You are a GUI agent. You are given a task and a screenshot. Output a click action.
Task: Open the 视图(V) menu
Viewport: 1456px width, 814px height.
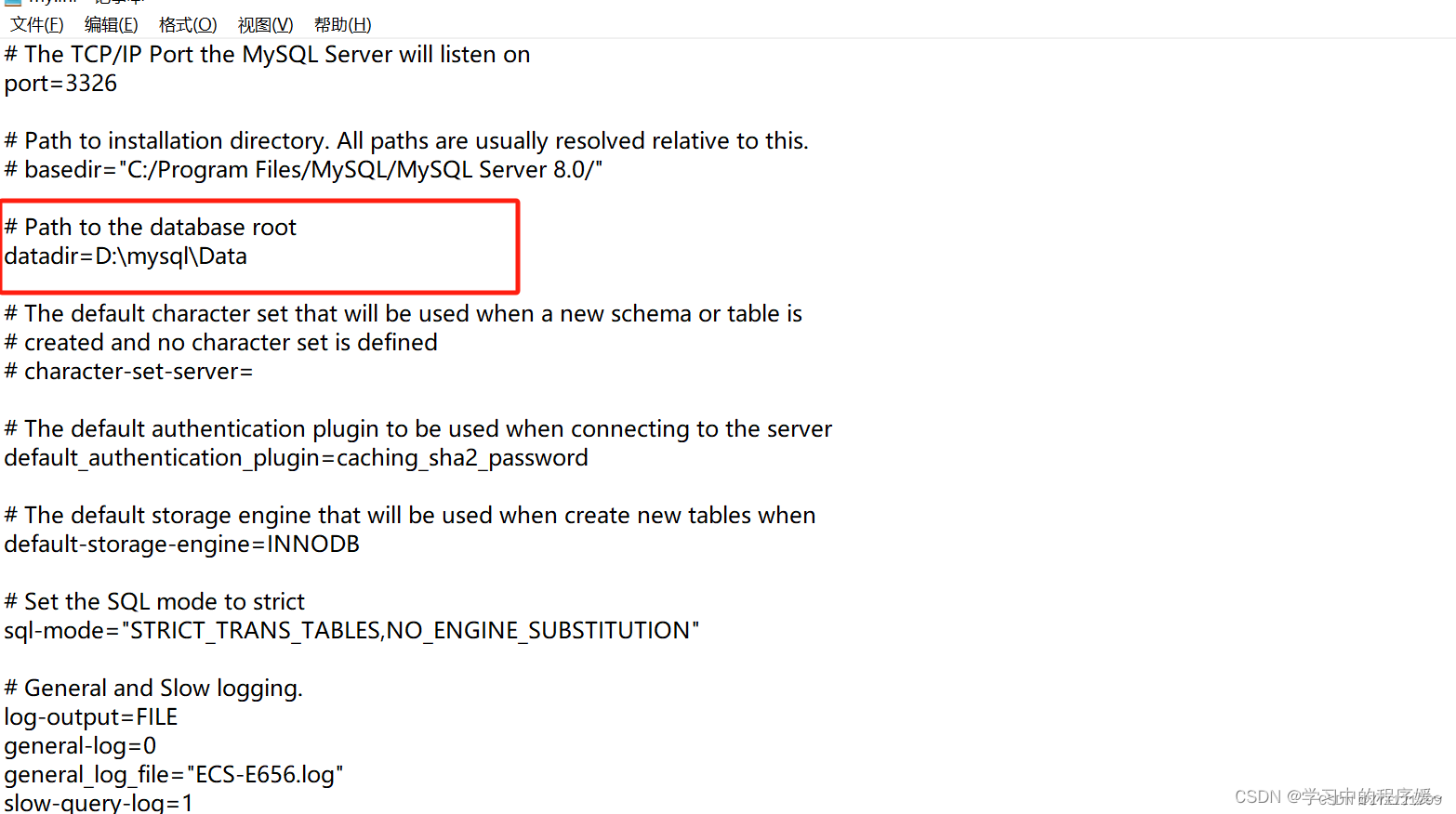pos(264,24)
